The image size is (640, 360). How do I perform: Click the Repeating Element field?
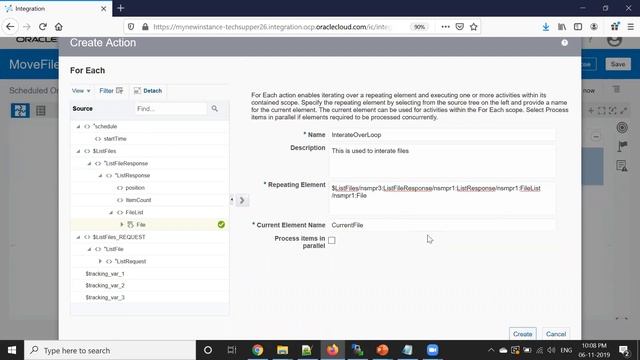point(442,199)
